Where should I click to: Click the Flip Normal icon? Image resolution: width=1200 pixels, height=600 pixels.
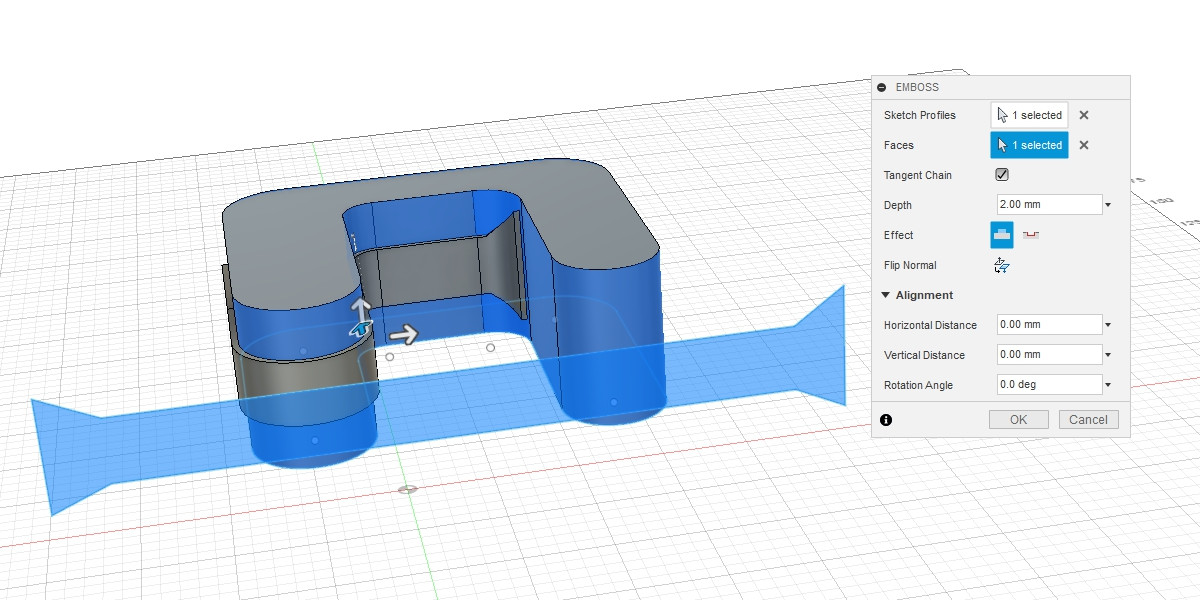pyautogui.click(x=1001, y=264)
